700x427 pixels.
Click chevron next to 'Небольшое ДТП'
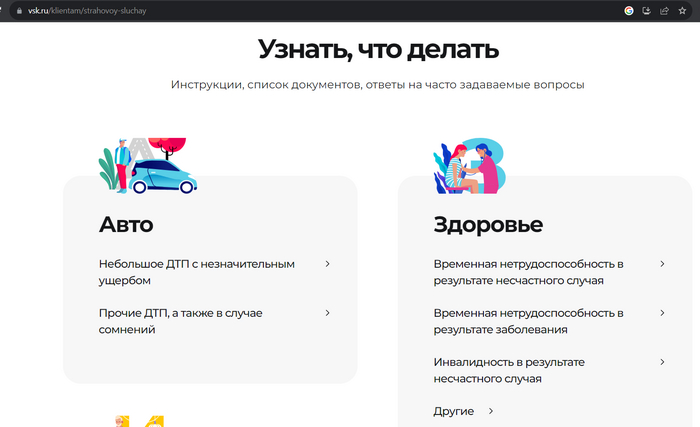pos(328,264)
